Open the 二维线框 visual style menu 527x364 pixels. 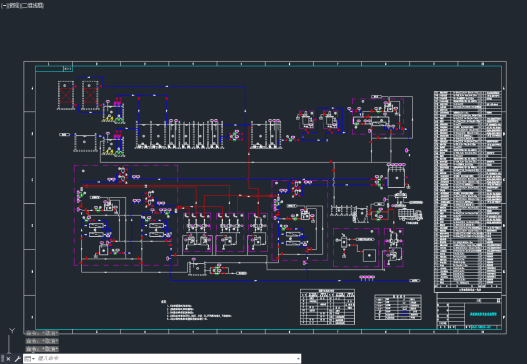[x=33, y=6]
